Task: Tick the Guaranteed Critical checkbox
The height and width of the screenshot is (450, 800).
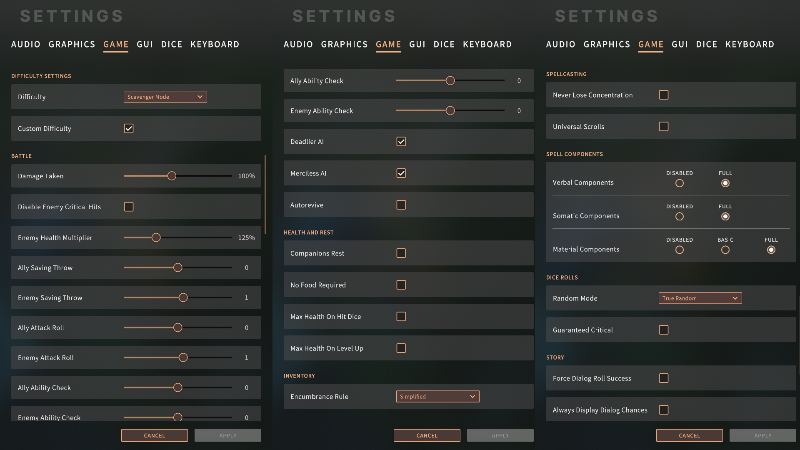Action: click(x=664, y=330)
